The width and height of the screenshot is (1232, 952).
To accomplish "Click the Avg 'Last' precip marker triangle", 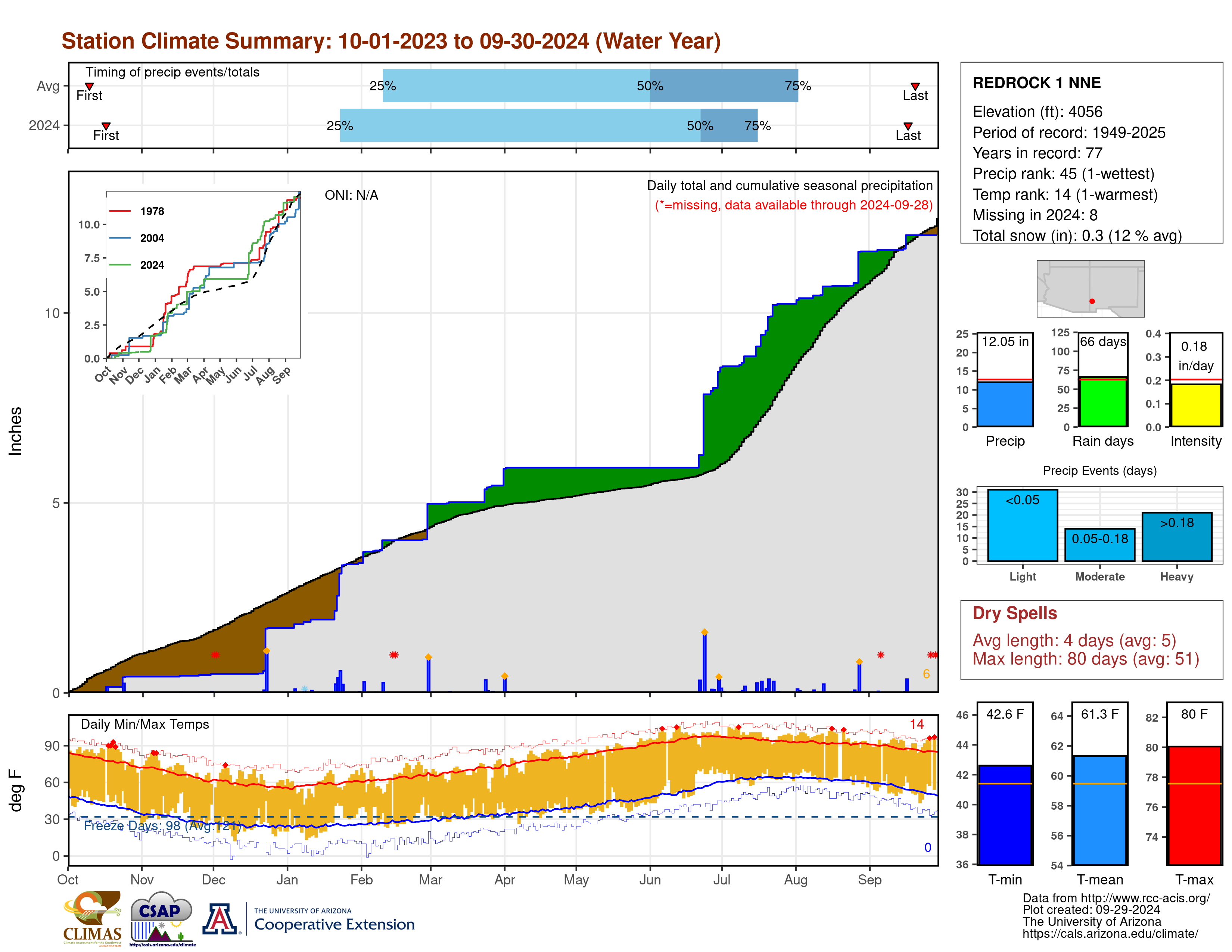I will click(915, 86).
